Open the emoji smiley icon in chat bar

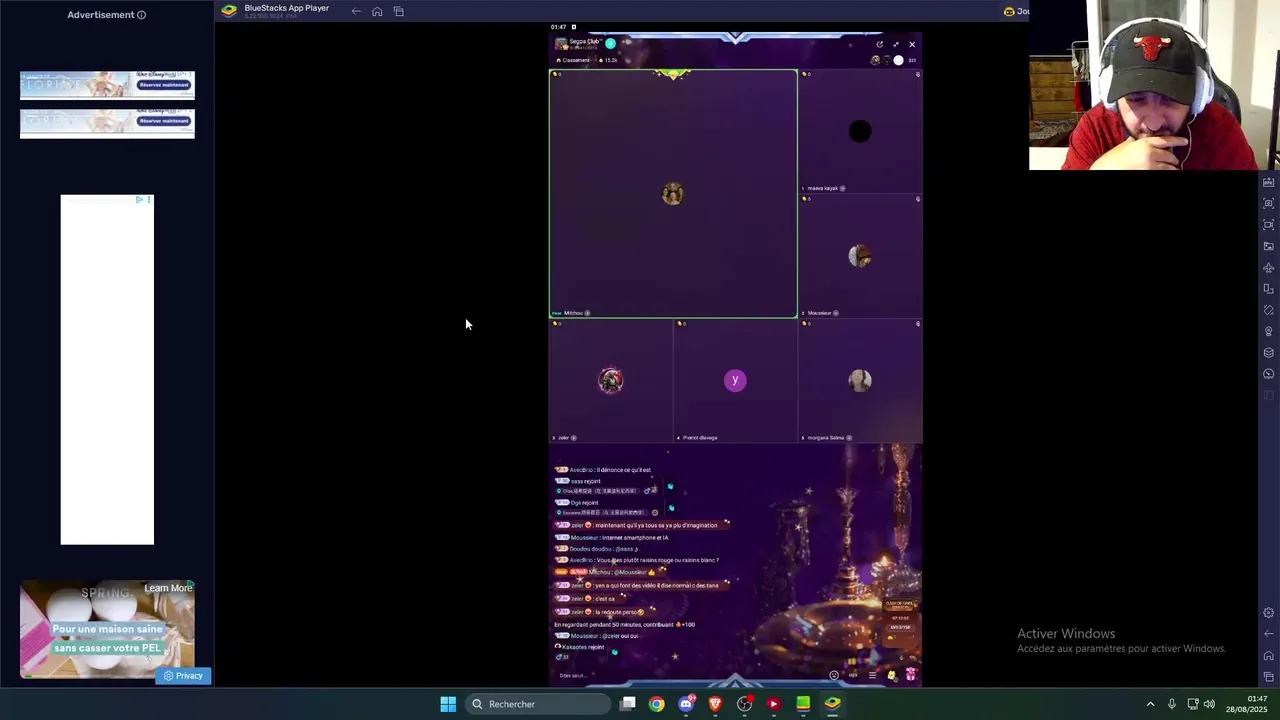834,675
